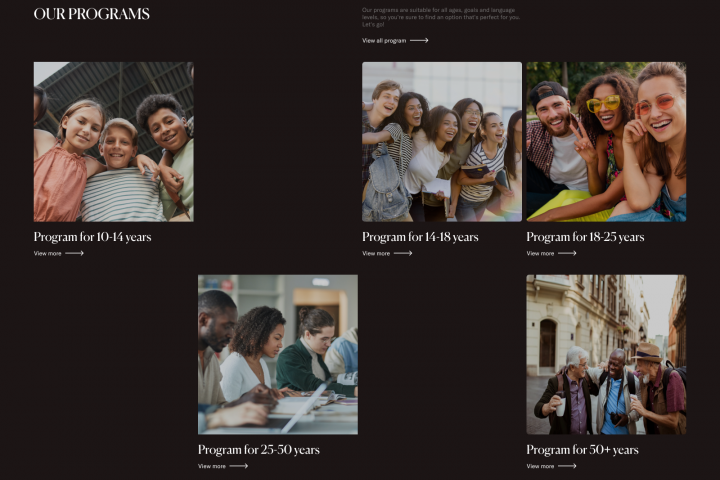Open the photo of adults studying at a table
Screen dimensions: 720x480
click(278, 355)
